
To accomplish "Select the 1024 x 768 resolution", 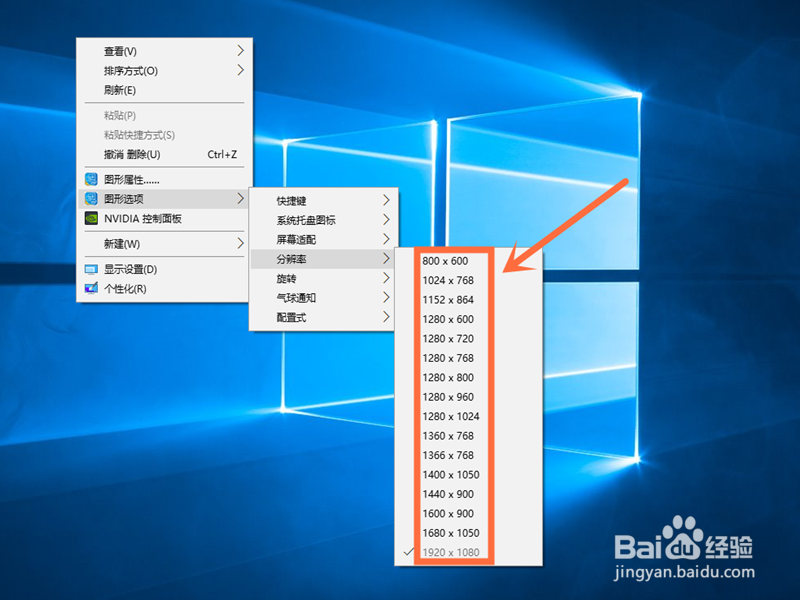I will click(x=449, y=280).
